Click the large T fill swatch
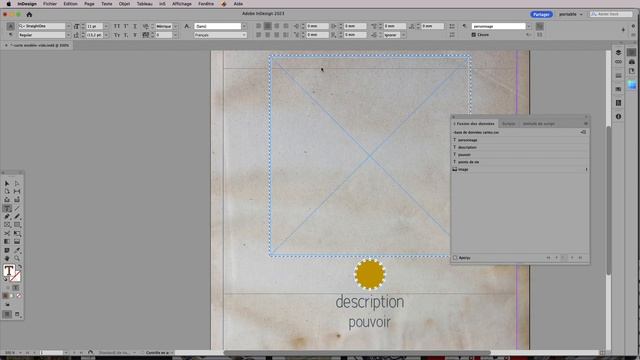This screenshot has height=360, width=640. pos(9,270)
